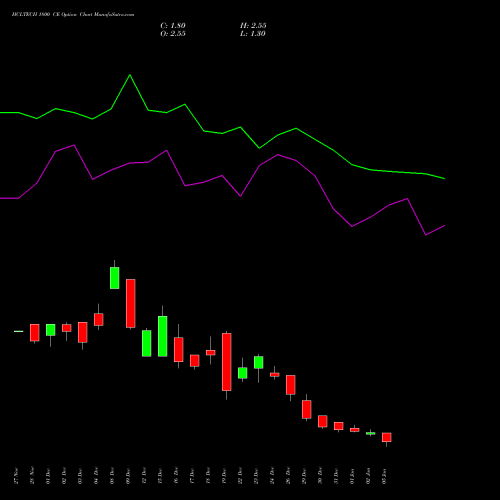
Task: Click the '23 Dec' date label
Action: click(256, 476)
